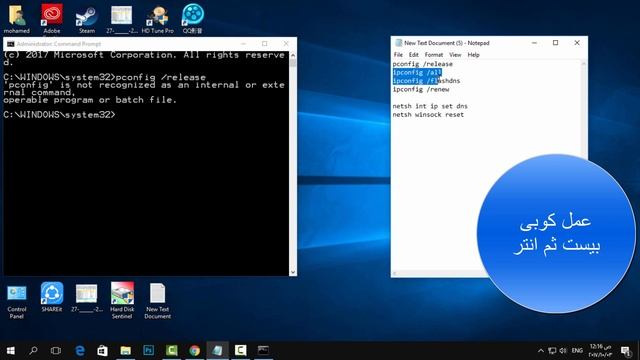Viewport: 640px width, 360px height.
Task: Select the Hard Disk Sentinel desktop icon
Action: tap(122, 300)
